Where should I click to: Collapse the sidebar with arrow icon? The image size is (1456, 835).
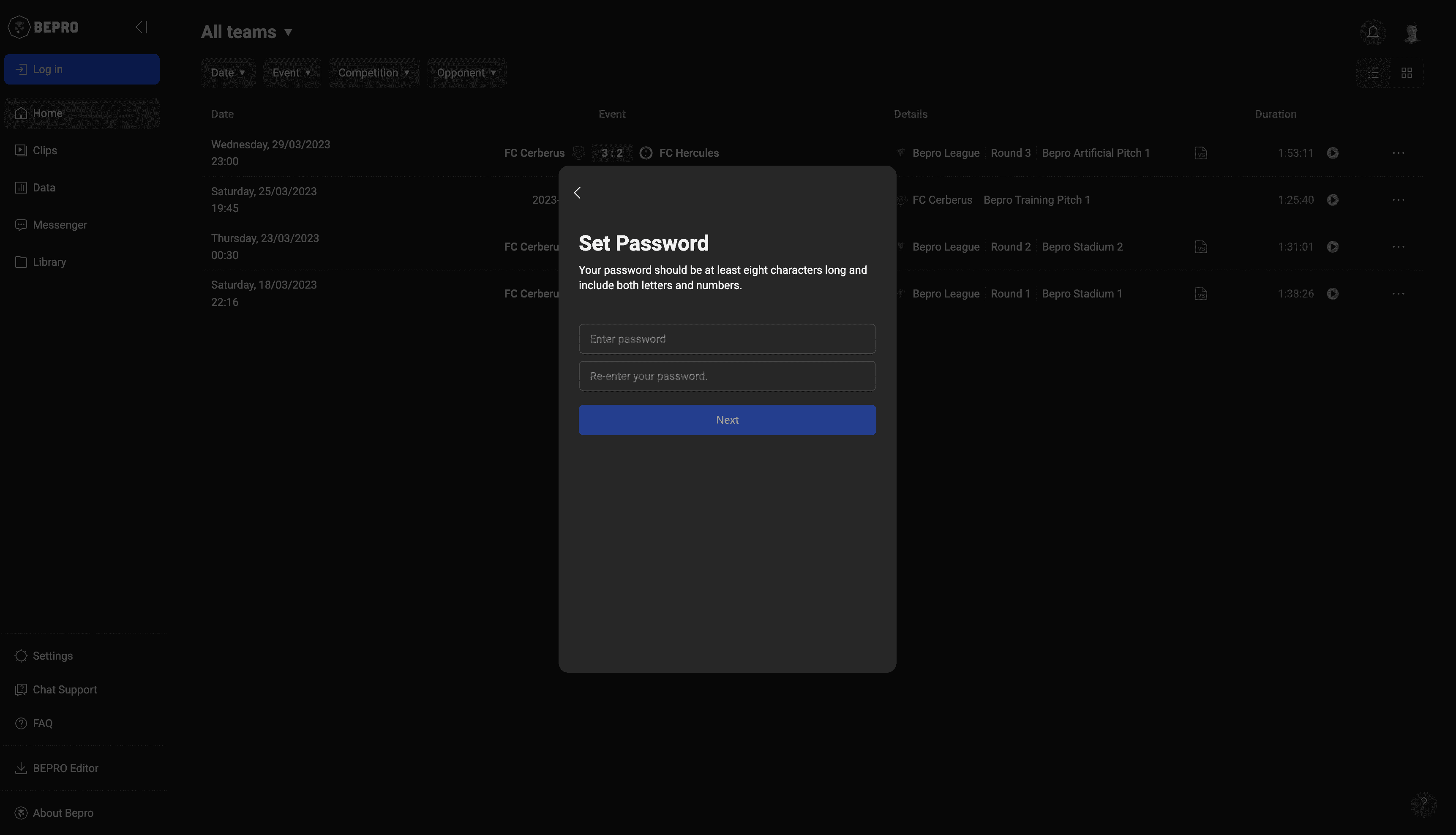pos(141,27)
